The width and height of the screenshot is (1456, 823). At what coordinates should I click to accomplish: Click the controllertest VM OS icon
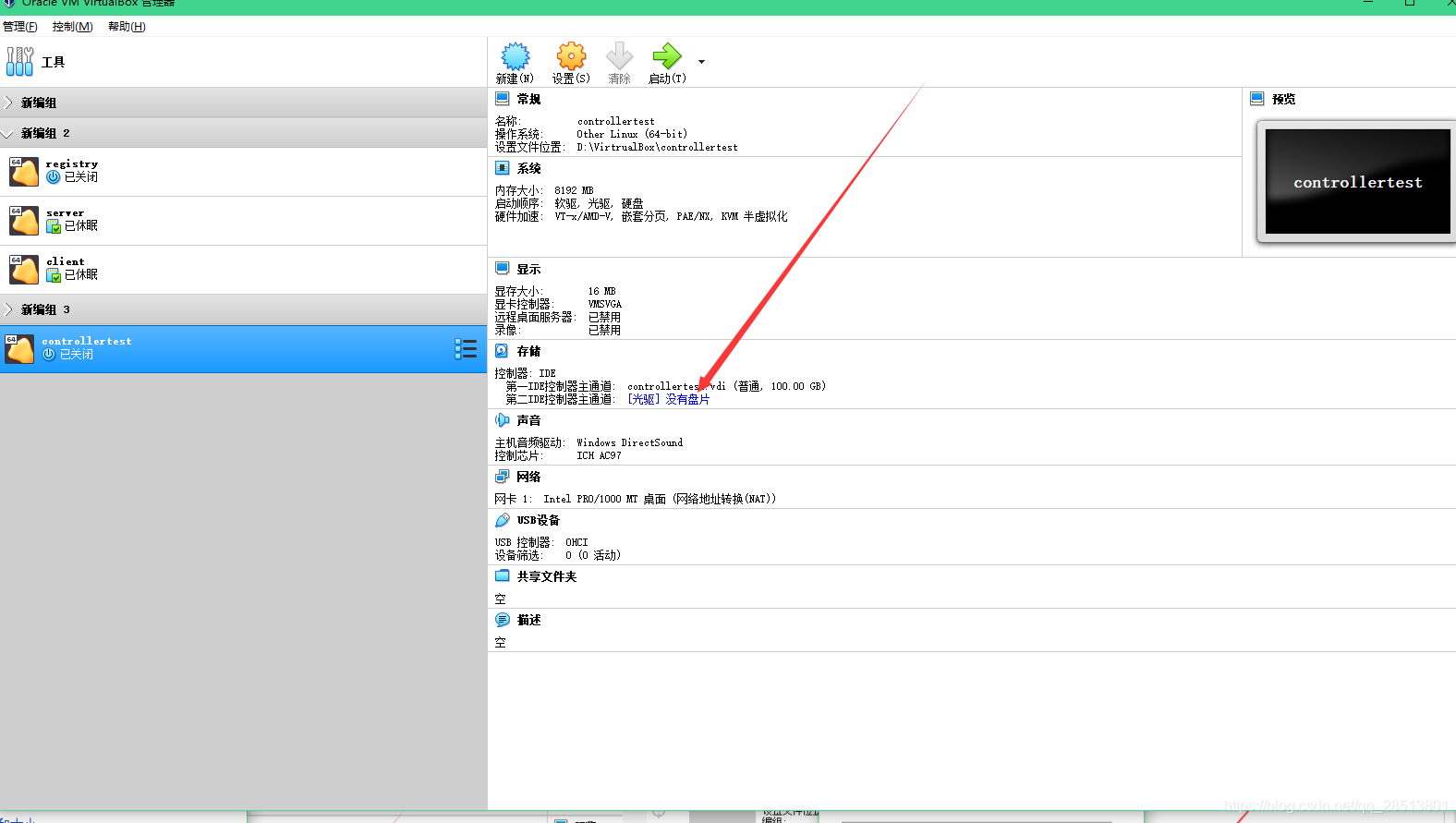19,349
